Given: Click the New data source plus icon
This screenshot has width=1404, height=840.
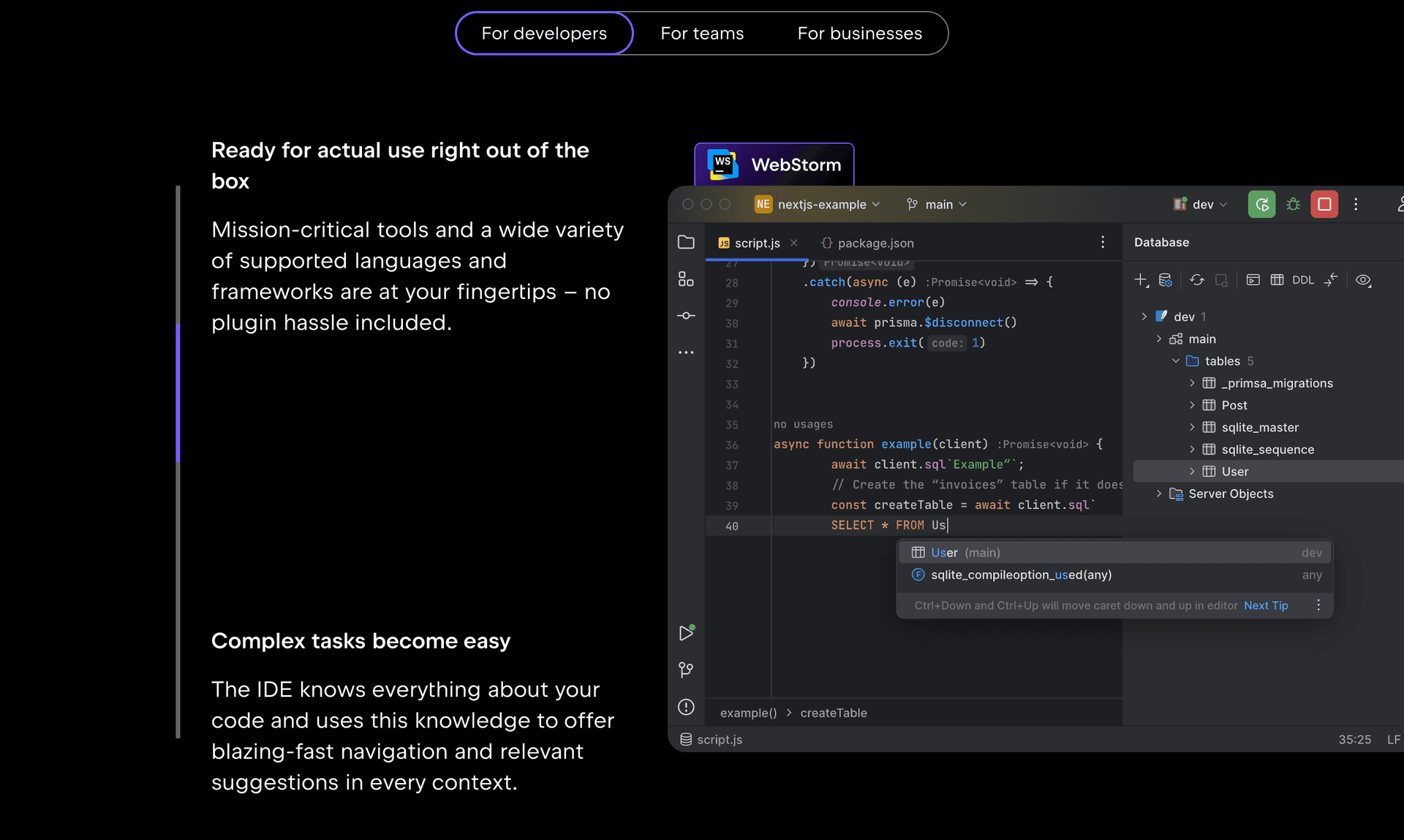Looking at the screenshot, I should point(1141,280).
